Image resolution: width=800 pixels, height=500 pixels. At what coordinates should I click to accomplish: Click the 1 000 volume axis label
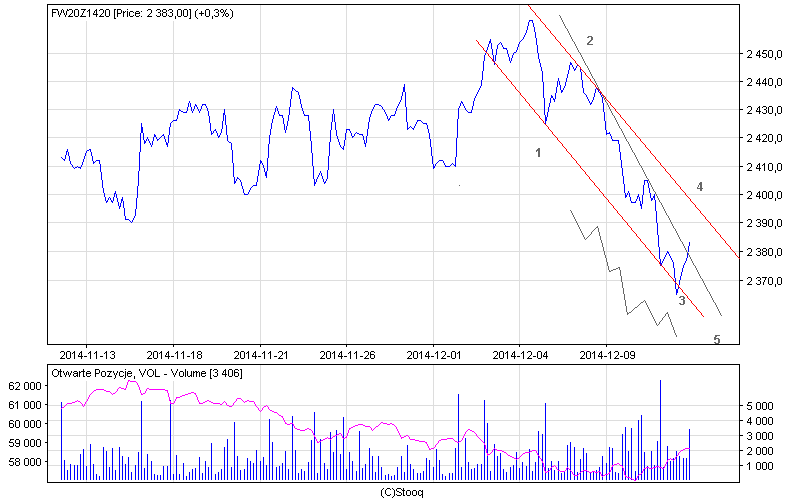point(760,466)
